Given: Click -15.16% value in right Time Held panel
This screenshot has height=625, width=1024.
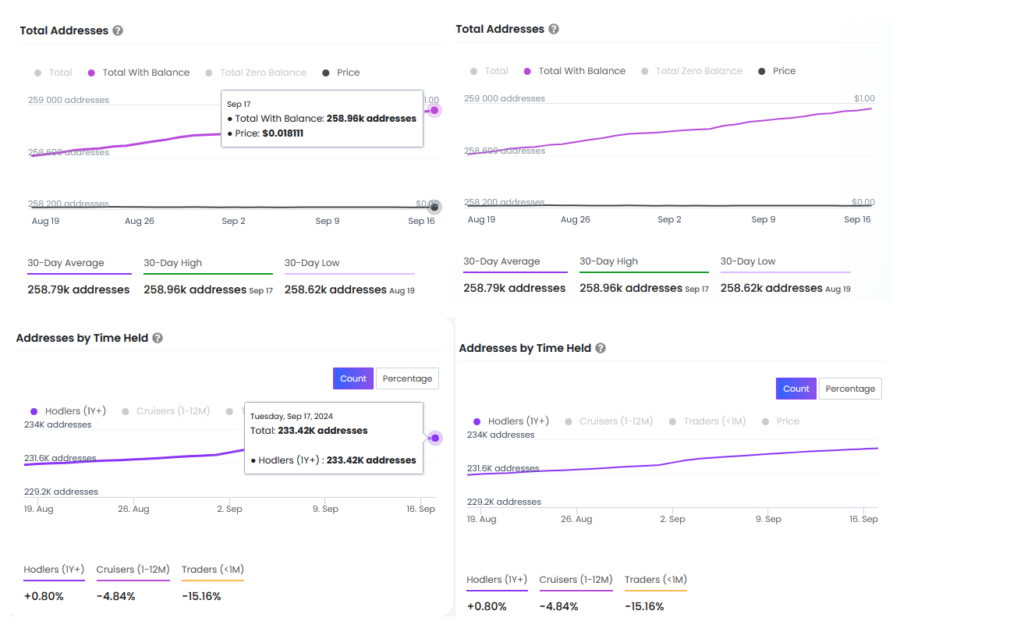Looking at the screenshot, I should pos(644,607).
